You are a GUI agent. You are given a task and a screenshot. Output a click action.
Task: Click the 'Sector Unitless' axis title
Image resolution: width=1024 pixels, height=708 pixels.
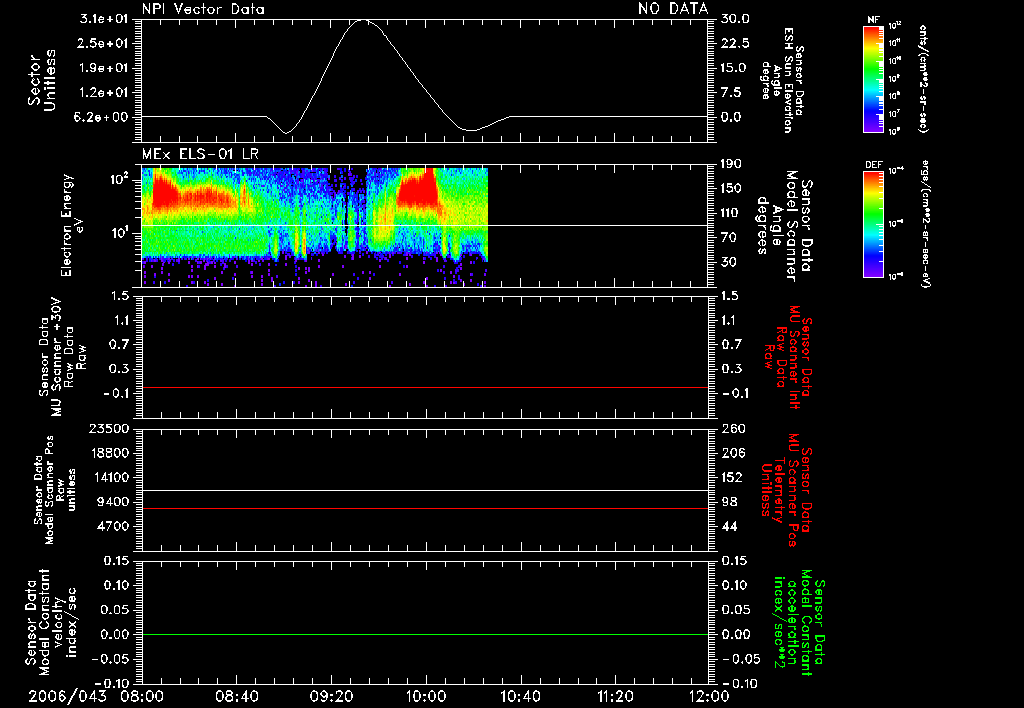42,80
